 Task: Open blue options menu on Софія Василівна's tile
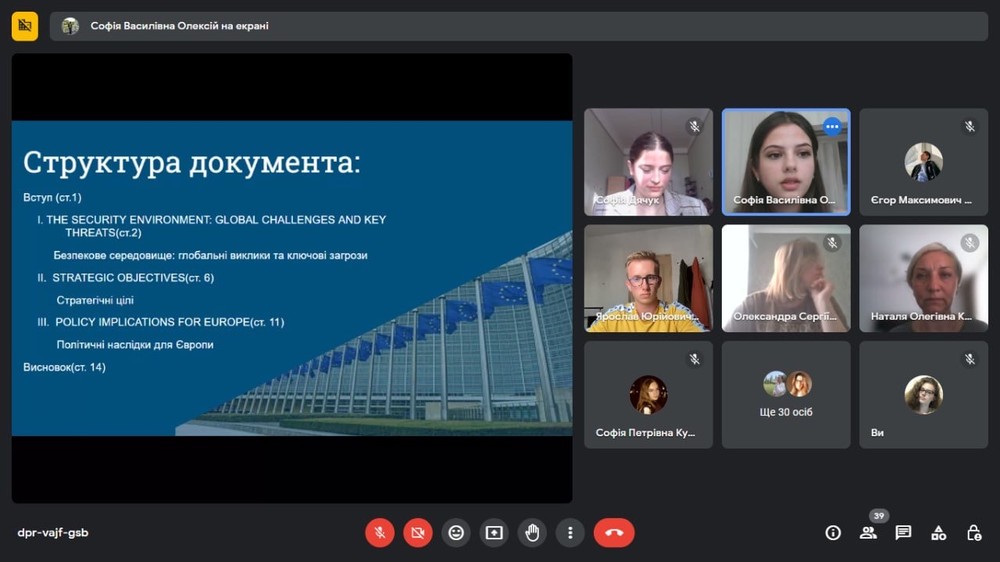pos(832,127)
